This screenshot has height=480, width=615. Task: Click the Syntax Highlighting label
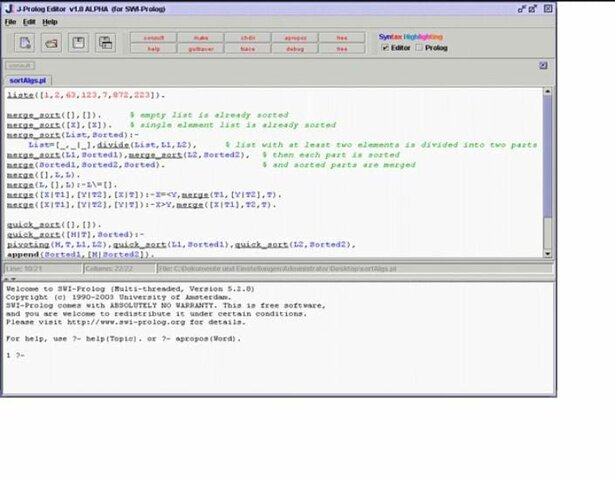click(x=411, y=36)
